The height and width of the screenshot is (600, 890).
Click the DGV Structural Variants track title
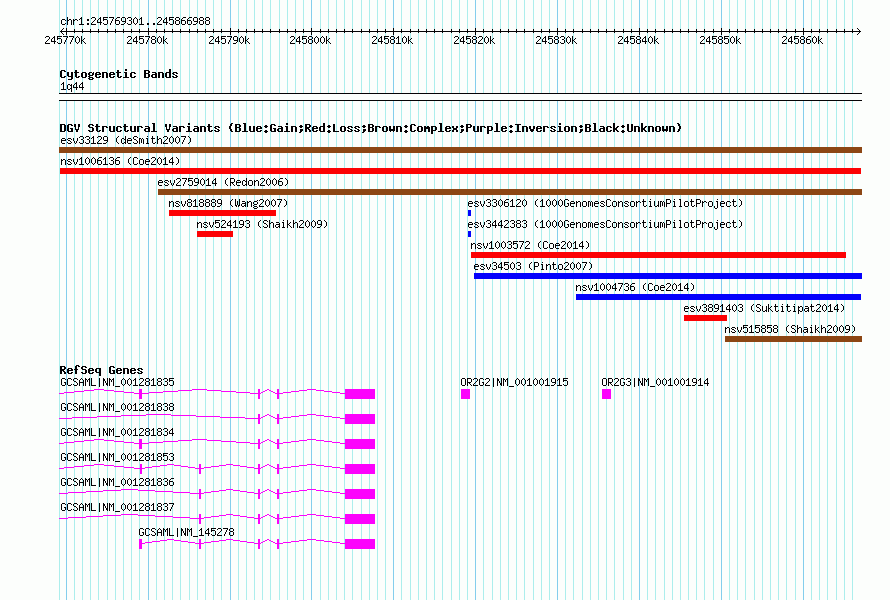[x=371, y=128]
